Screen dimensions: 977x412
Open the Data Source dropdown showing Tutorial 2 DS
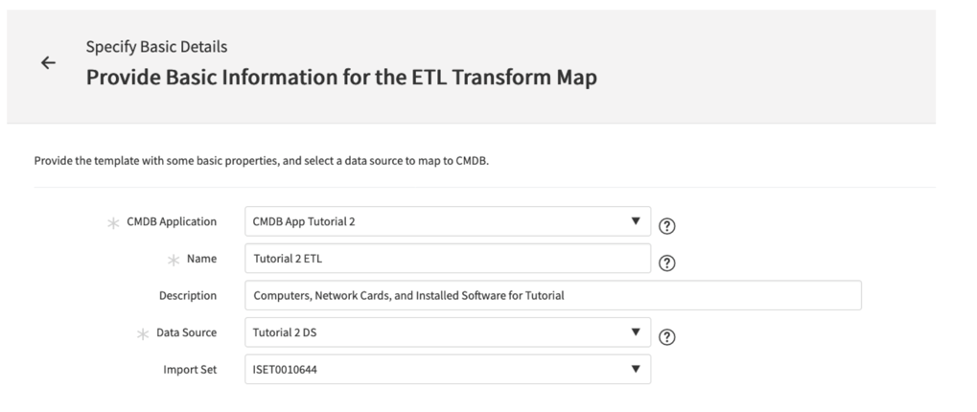tap(447, 332)
